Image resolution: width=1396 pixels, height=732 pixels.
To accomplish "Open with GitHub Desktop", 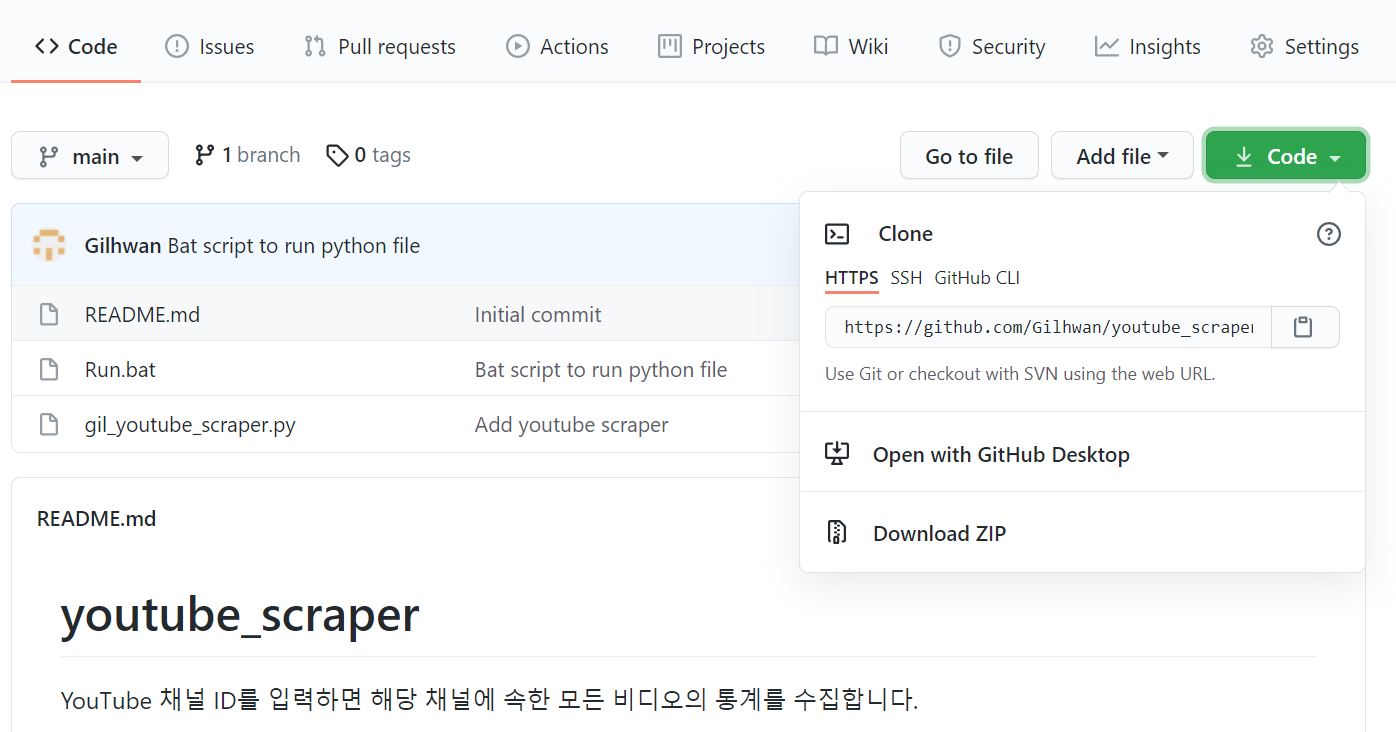I will point(1083,454).
